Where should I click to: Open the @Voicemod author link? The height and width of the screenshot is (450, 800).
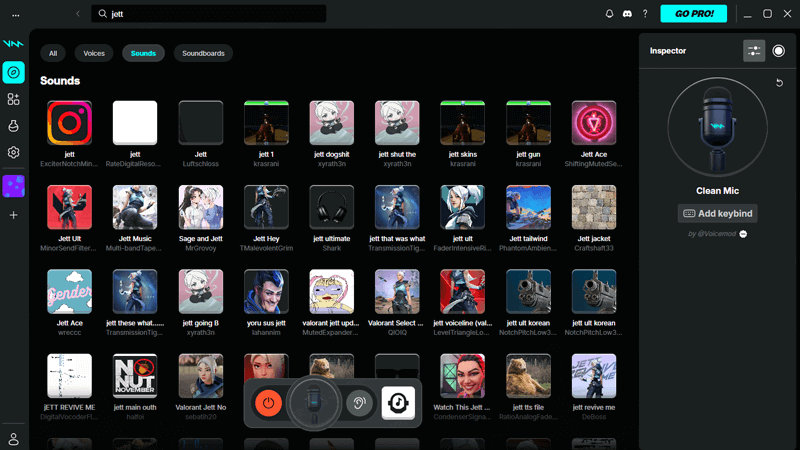click(x=712, y=234)
